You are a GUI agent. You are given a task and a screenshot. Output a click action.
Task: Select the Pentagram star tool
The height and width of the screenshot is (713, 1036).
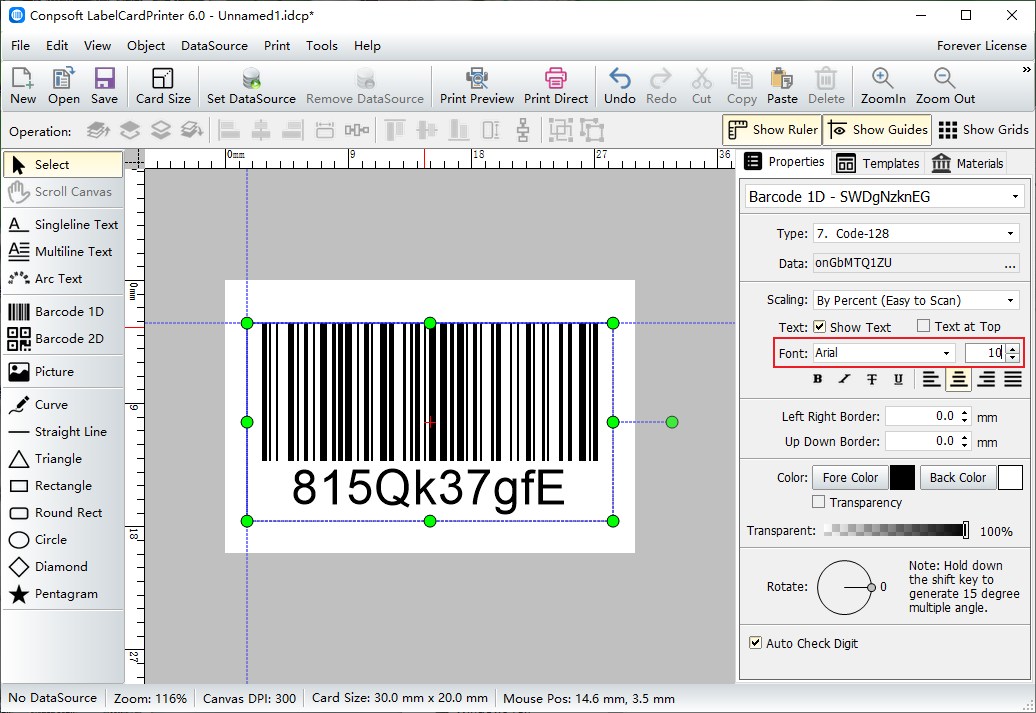coord(63,594)
